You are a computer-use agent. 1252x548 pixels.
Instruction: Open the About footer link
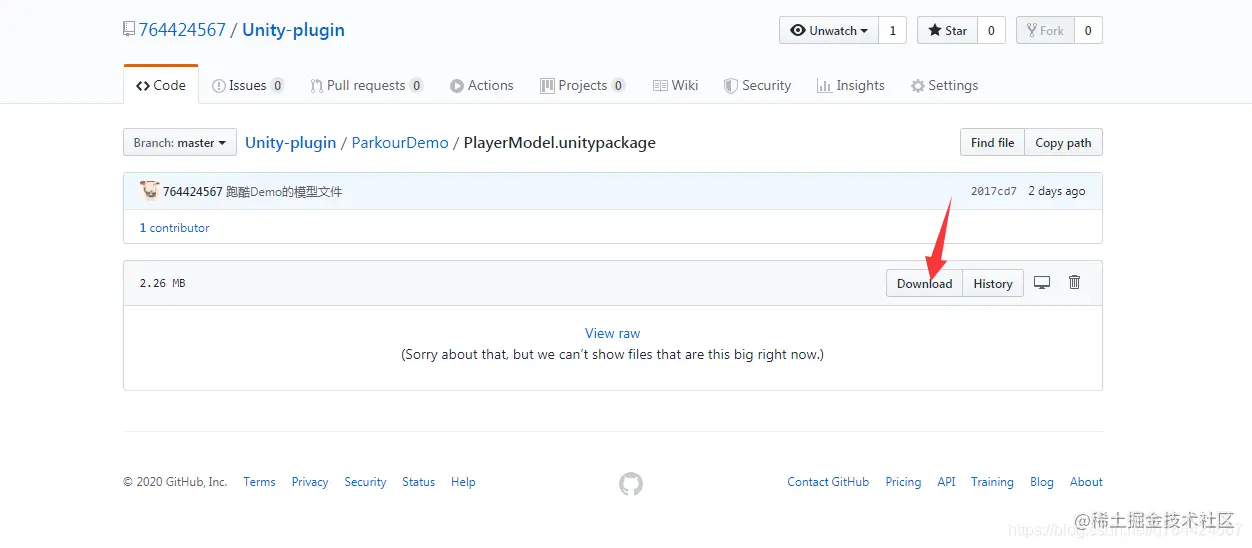point(1086,482)
